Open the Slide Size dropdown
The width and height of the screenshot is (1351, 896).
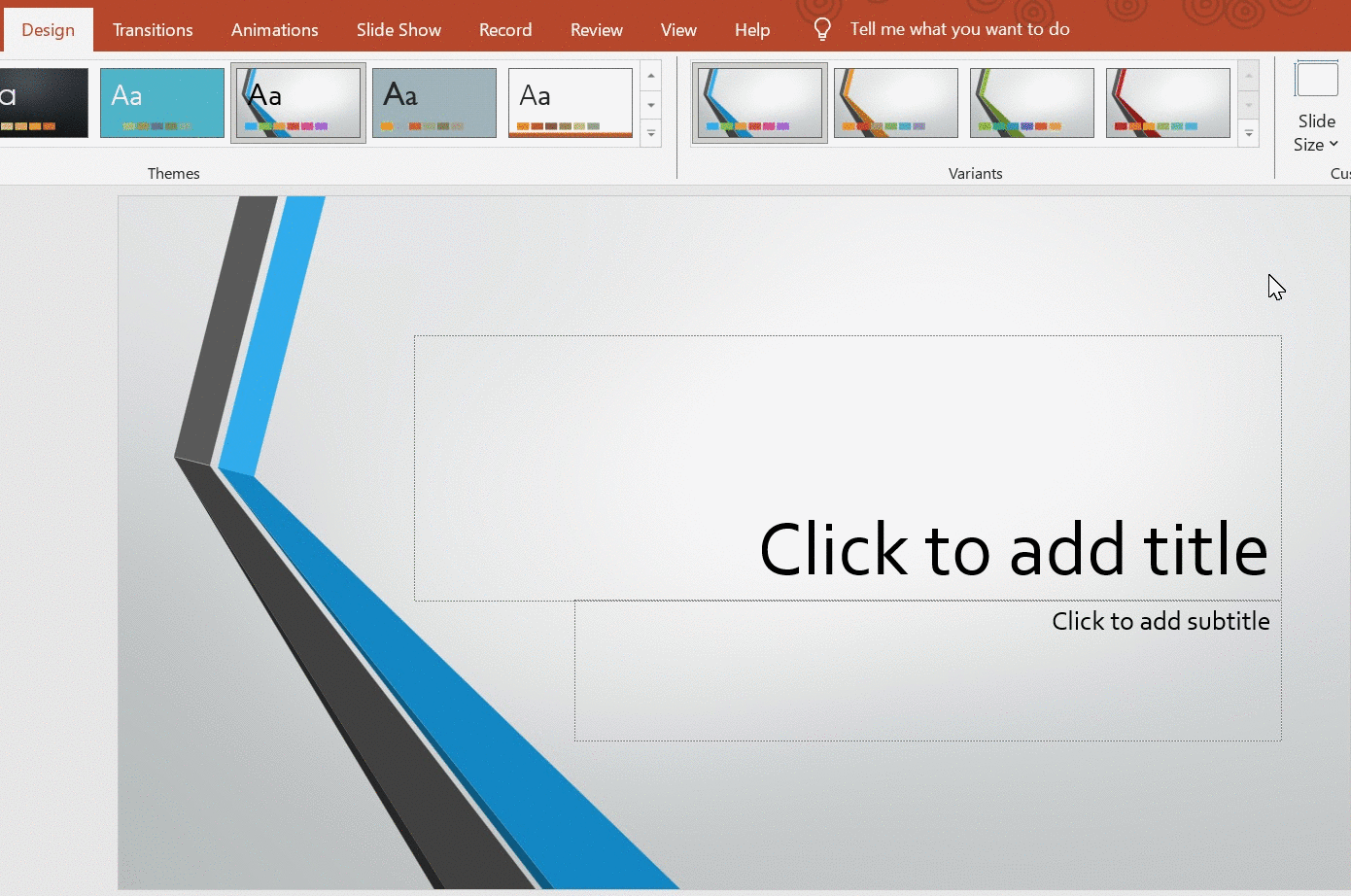coord(1316,133)
